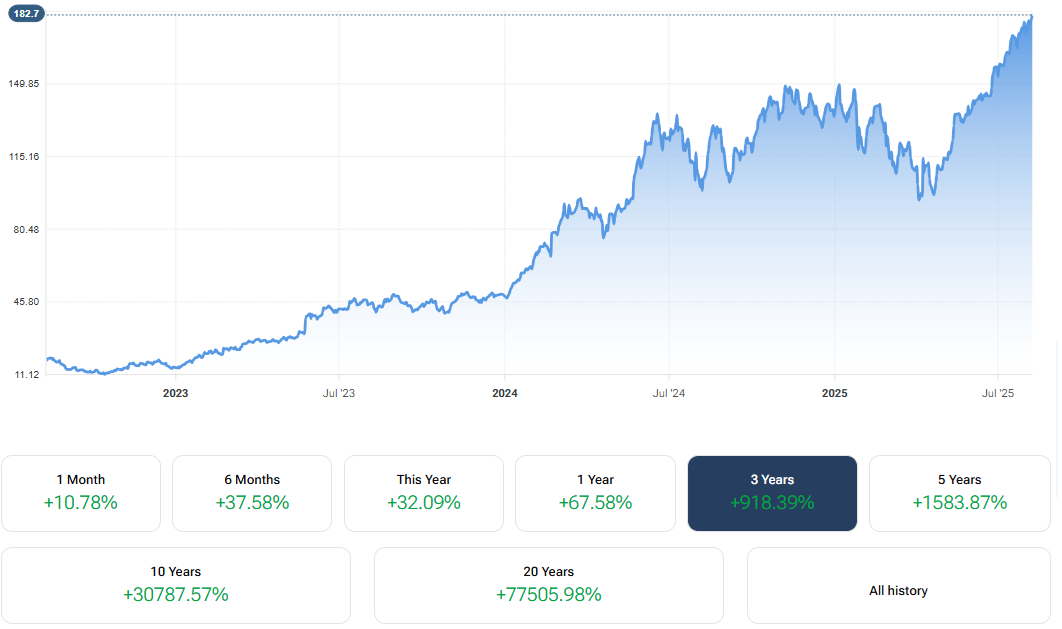Click the selected 3 Years range
The width and height of the screenshot is (1062, 629).
[772, 493]
